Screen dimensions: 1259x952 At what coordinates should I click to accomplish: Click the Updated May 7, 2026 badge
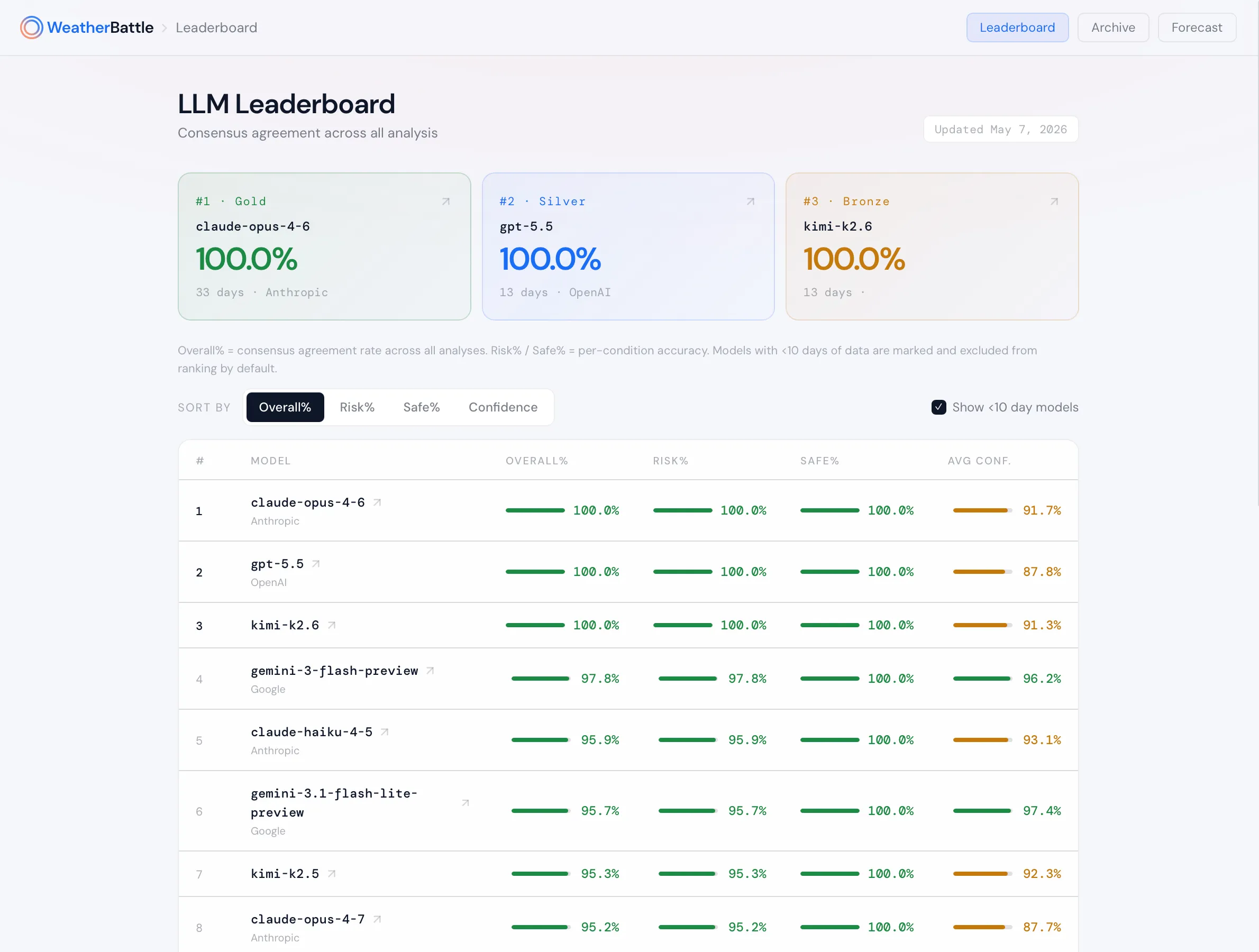(x=1001, y=129)
